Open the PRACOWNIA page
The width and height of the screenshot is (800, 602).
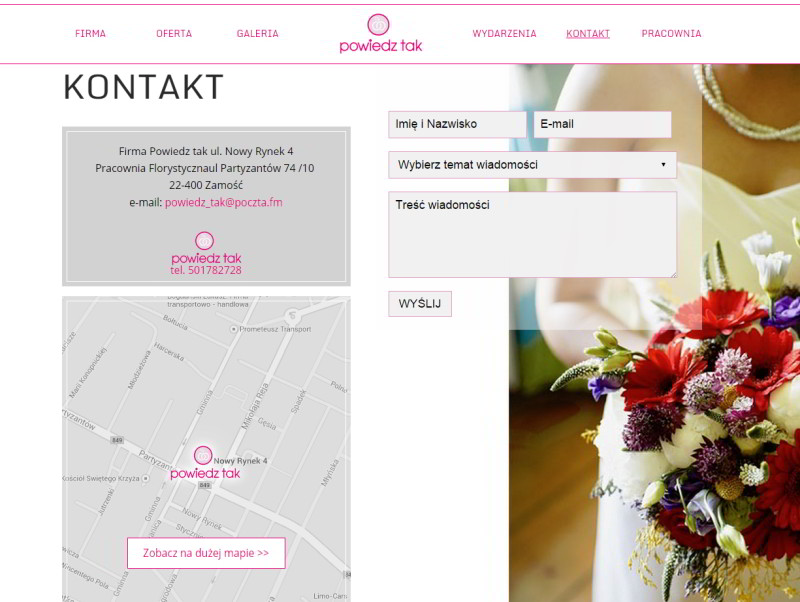point(671,34)
